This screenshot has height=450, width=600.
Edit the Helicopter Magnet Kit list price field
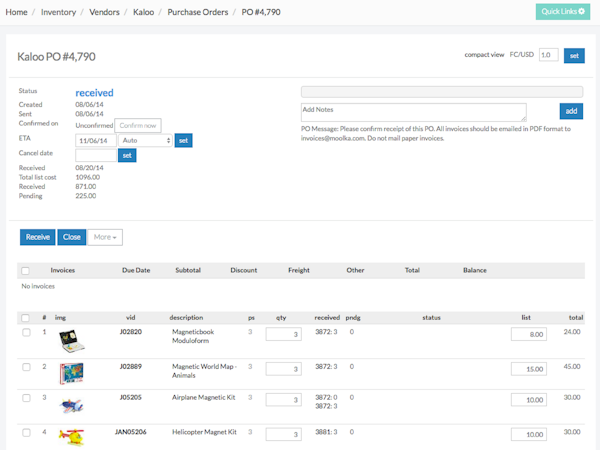pyautogui.click(x=529, y=434)
